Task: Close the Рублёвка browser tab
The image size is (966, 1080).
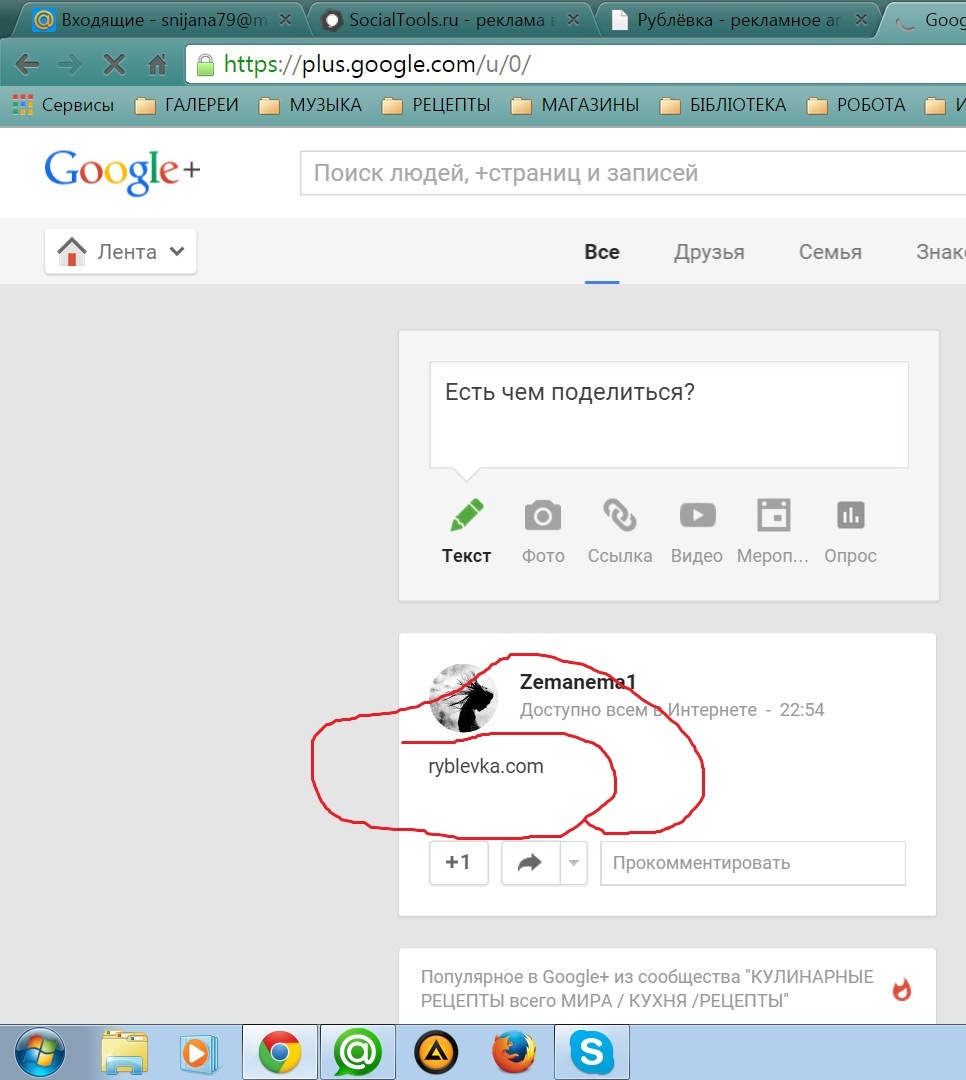Action: tap(861, 21)
